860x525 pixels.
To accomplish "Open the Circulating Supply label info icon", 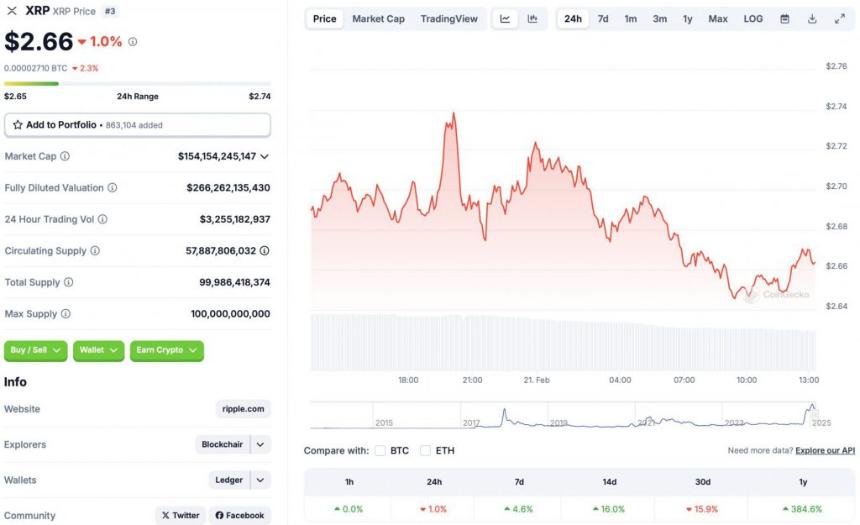I will tap(95, 251).
